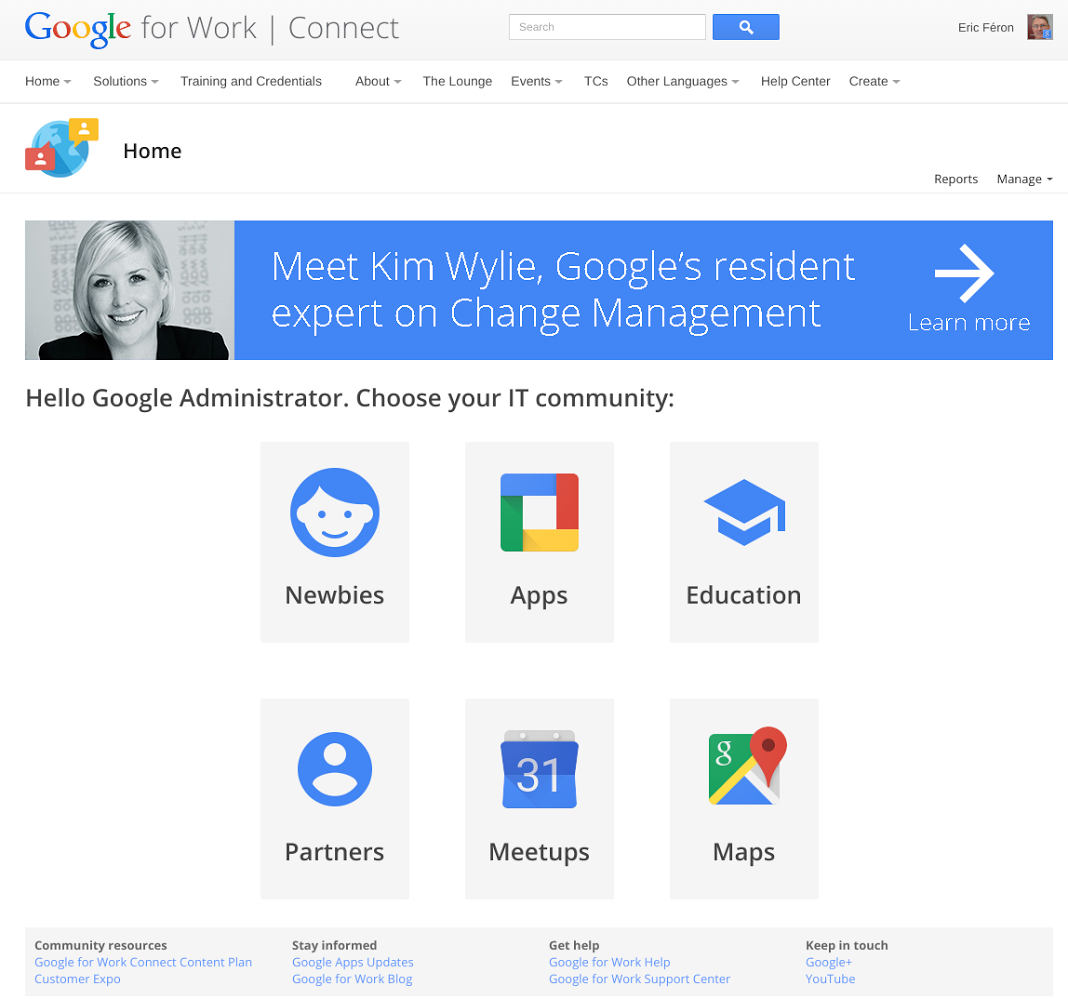Click Kim Wylie's banner photo
Viewport: 1068px width, 999px height.
click(x=129, y=290)
